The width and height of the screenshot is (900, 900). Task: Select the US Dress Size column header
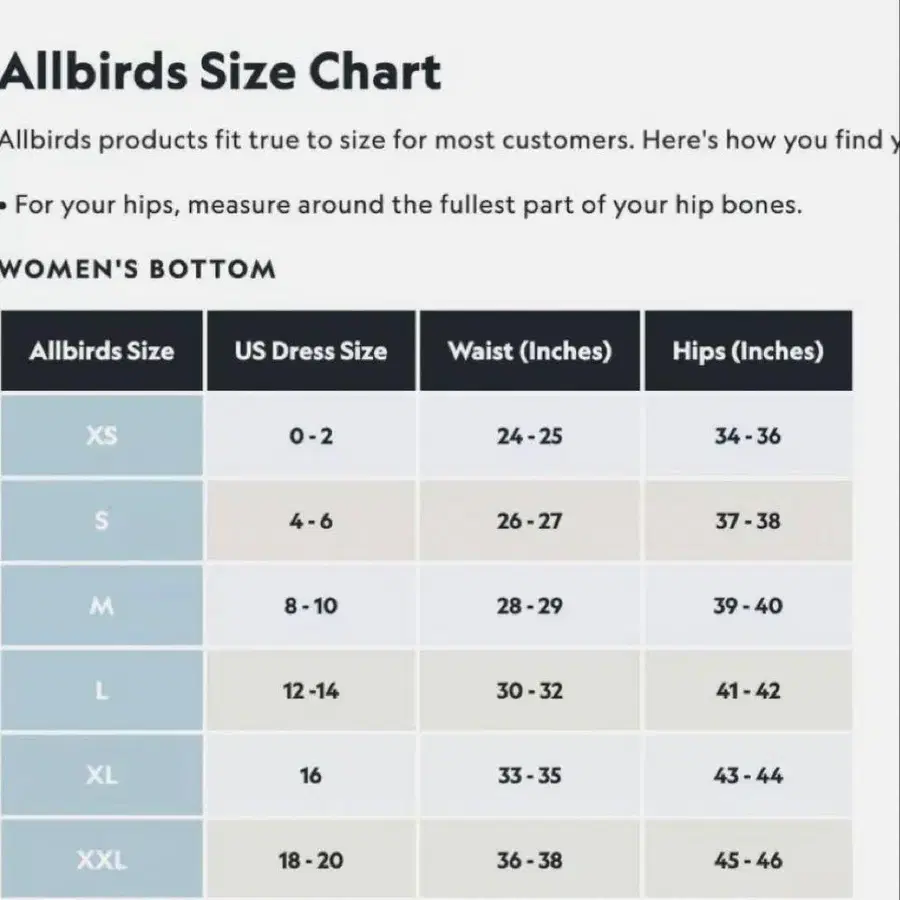(x=311, y=351)
